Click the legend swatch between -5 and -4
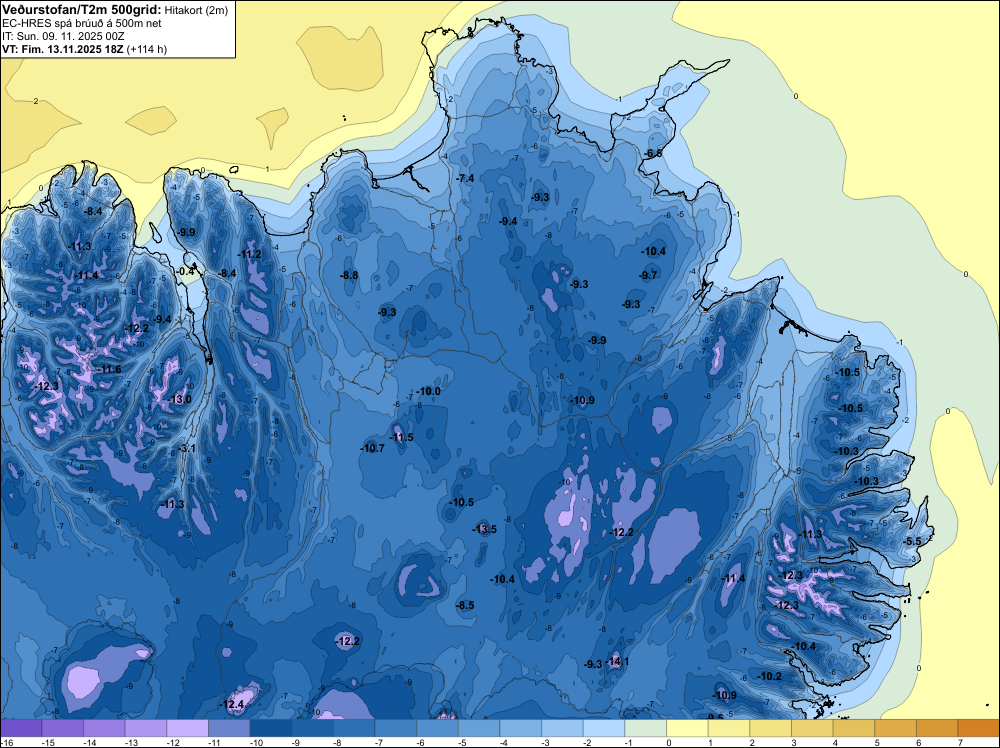Image resolution: width=1000 pixels, height=748 pixels. (x=479, y=728)
